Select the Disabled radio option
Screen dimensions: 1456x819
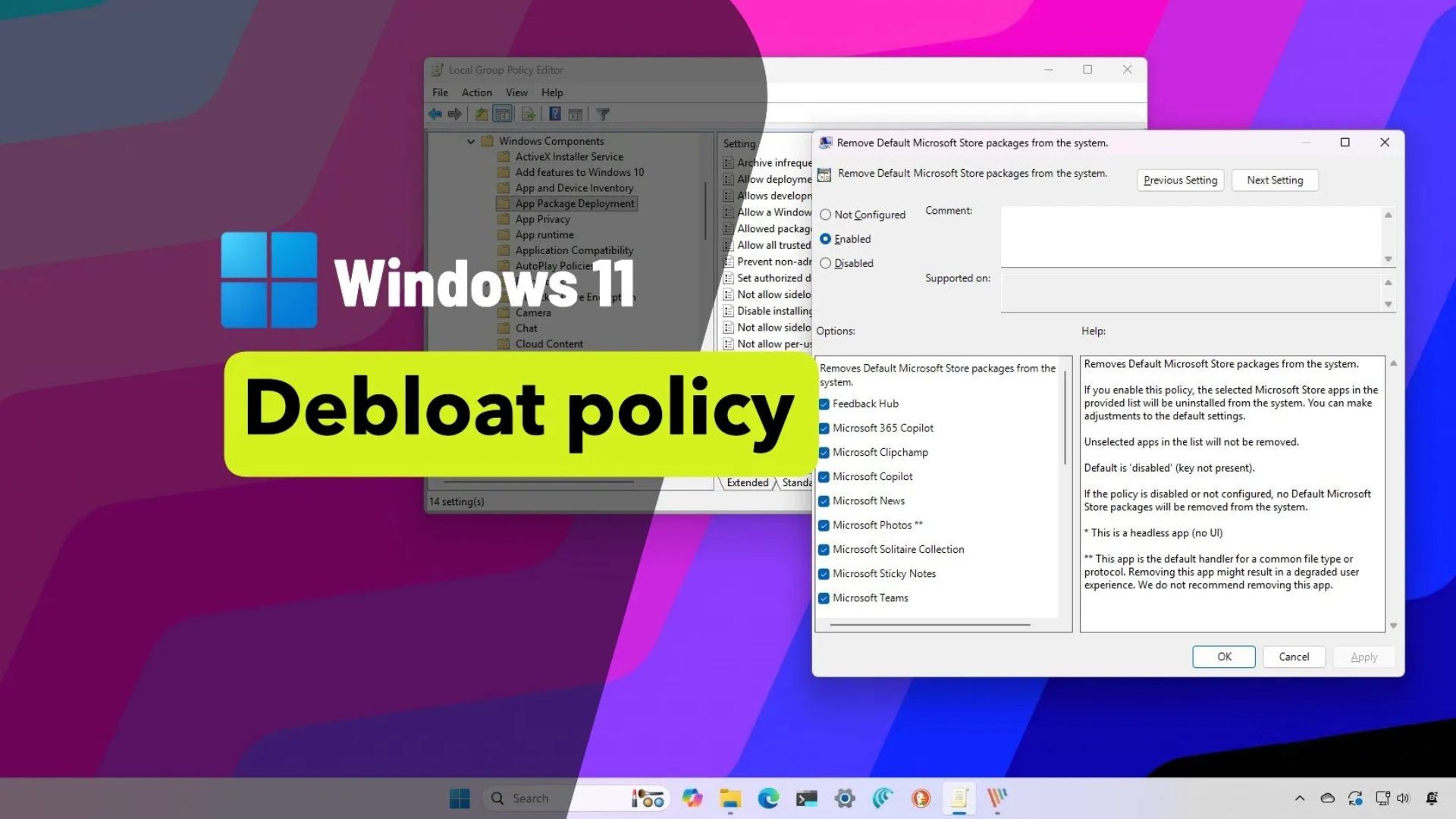pos(826,263)
